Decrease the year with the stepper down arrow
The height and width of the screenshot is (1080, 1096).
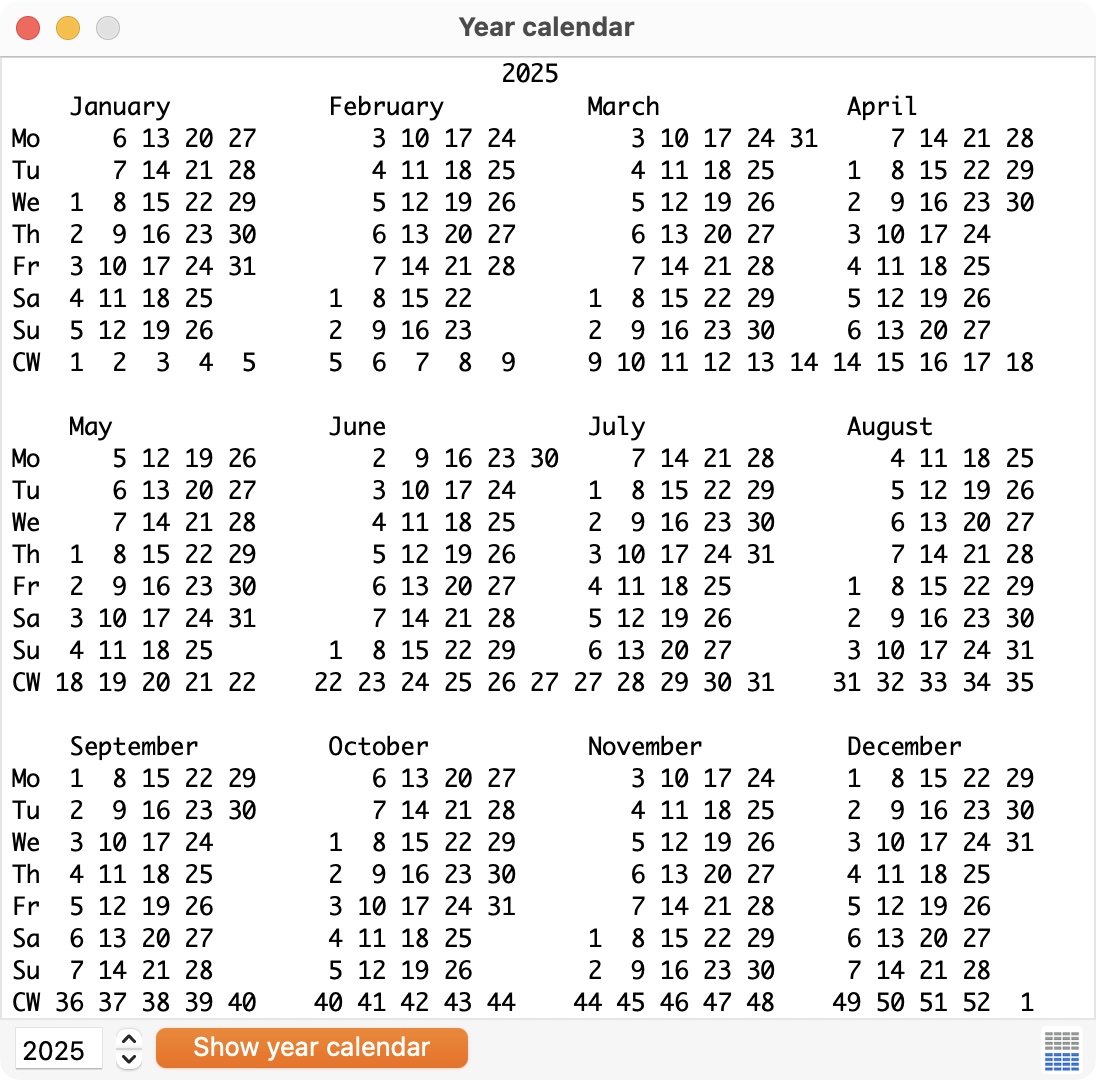pos(129,1058)
